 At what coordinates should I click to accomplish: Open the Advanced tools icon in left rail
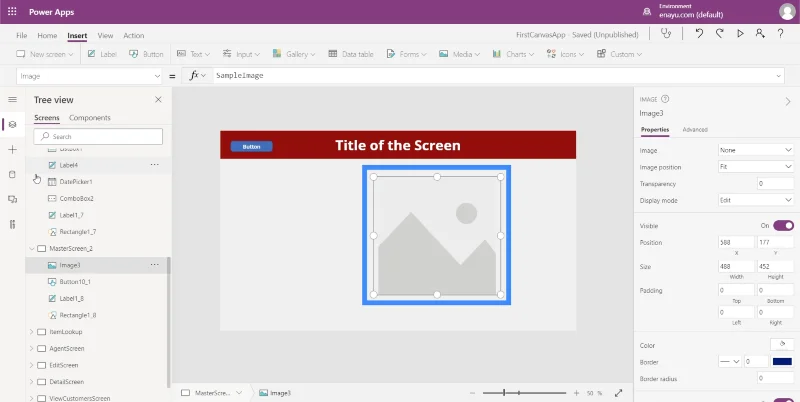13,224
